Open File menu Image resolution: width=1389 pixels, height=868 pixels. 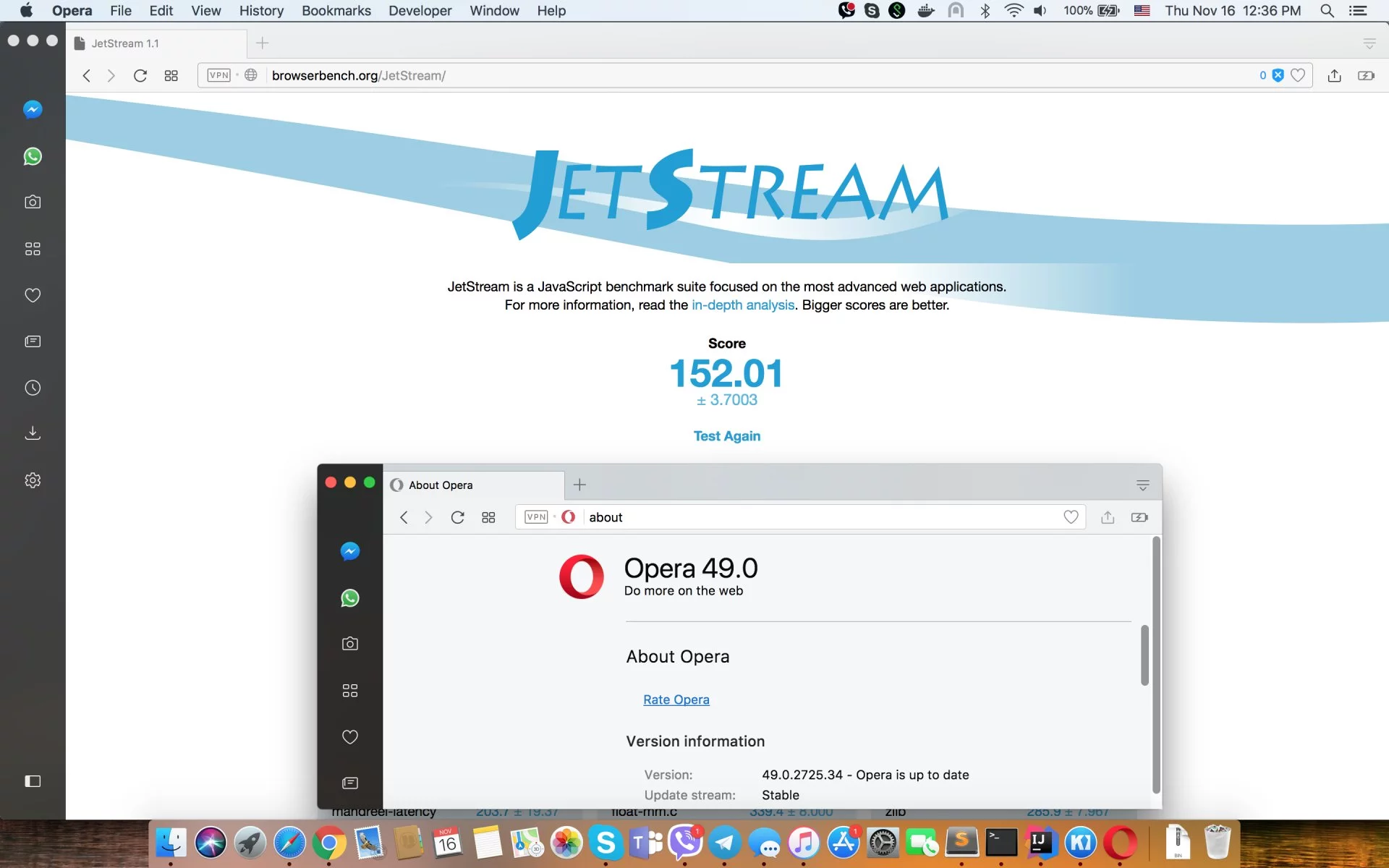121,11
